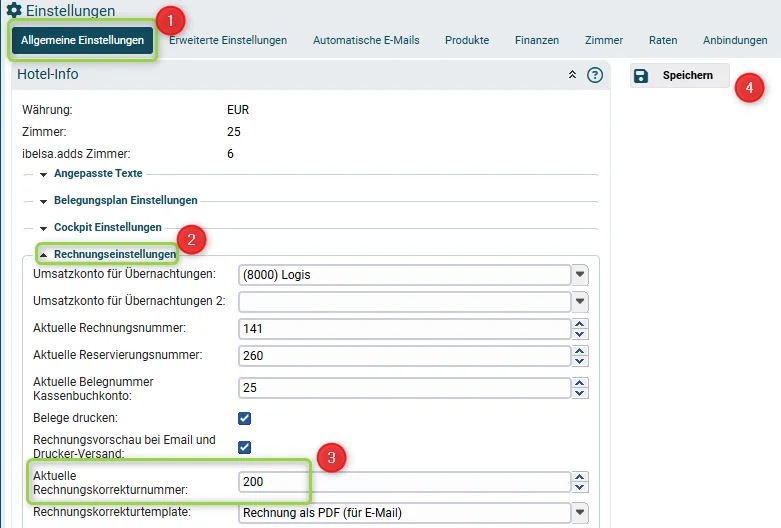Open Rechnungskorrekturtemplate dropdown
The height and width of the screenshot is (528, 781).
(x=580, y=512)
